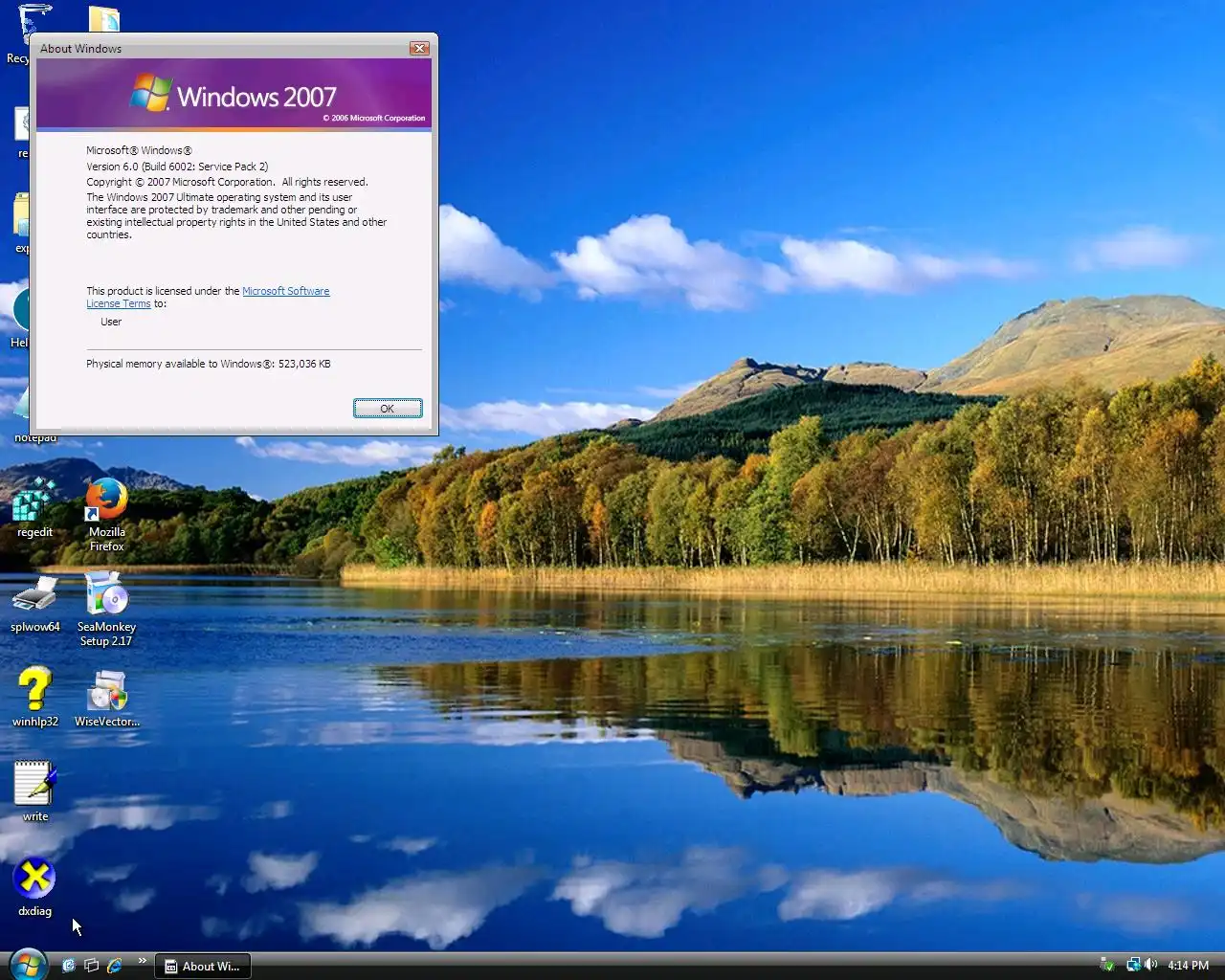Close the About Windows dialog
Screen dimensions: 1225x980
(x=419, y=48)
